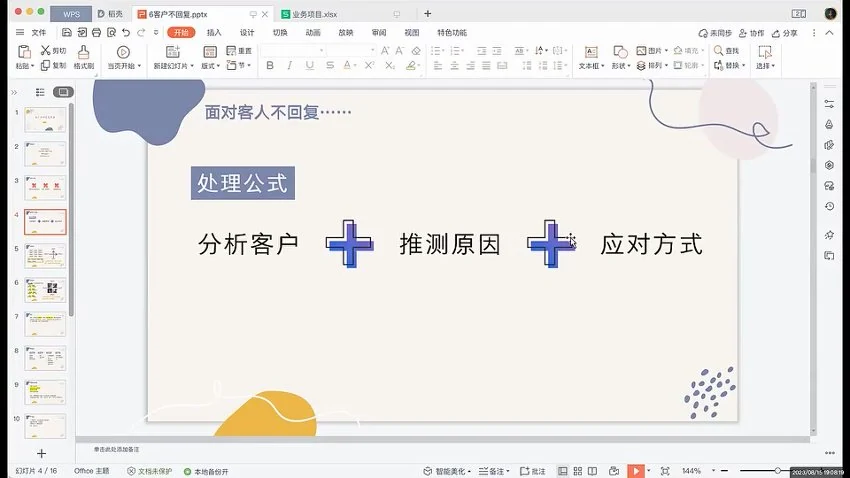Click the zoom slider handle

tap(777, 470)
